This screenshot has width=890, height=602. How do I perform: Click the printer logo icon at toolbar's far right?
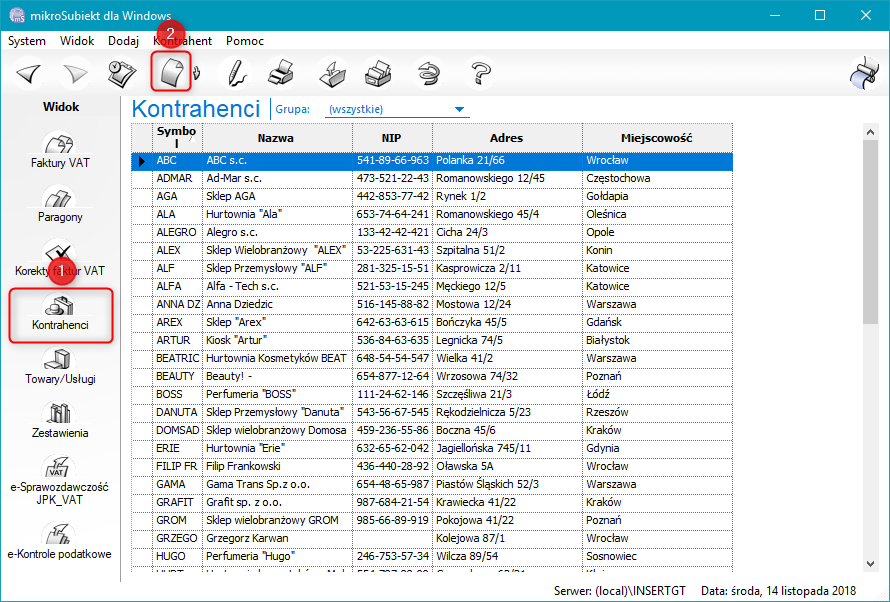click(864, 73)
